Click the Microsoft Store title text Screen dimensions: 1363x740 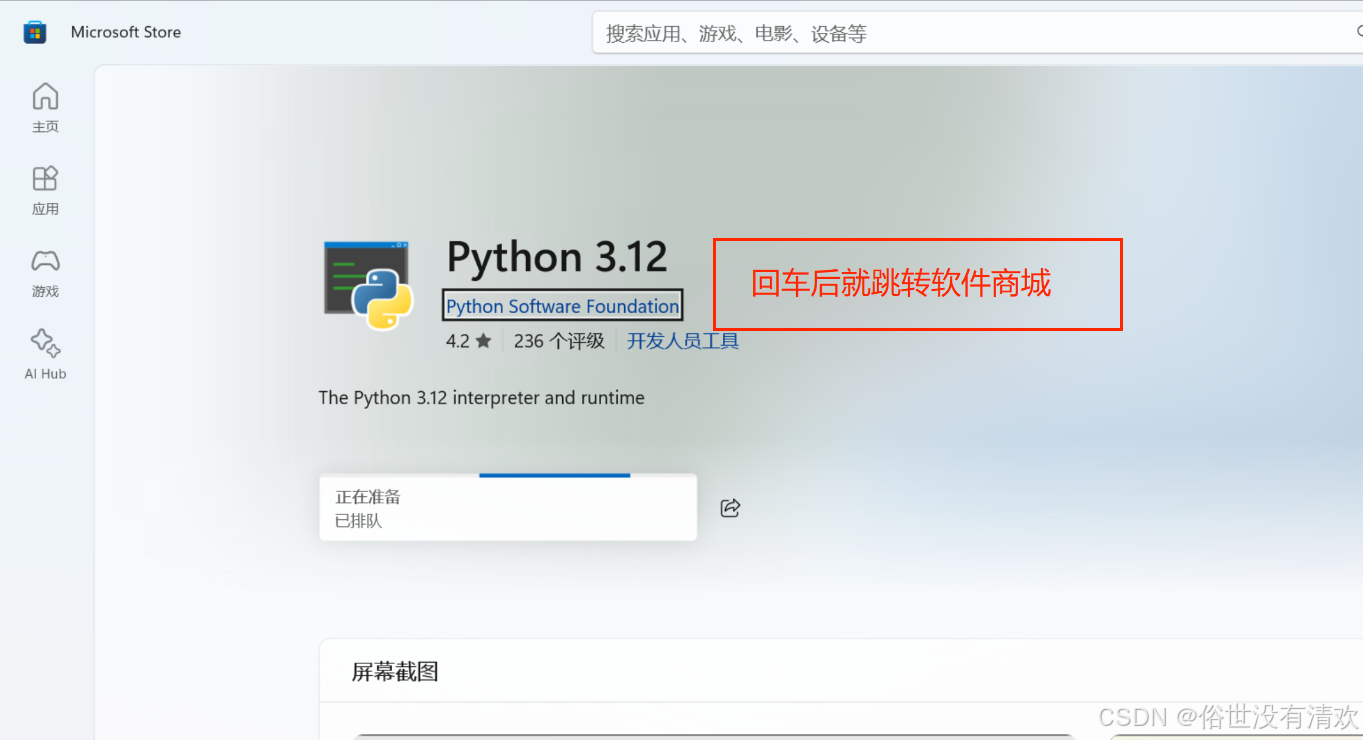(x=126, y=32)
